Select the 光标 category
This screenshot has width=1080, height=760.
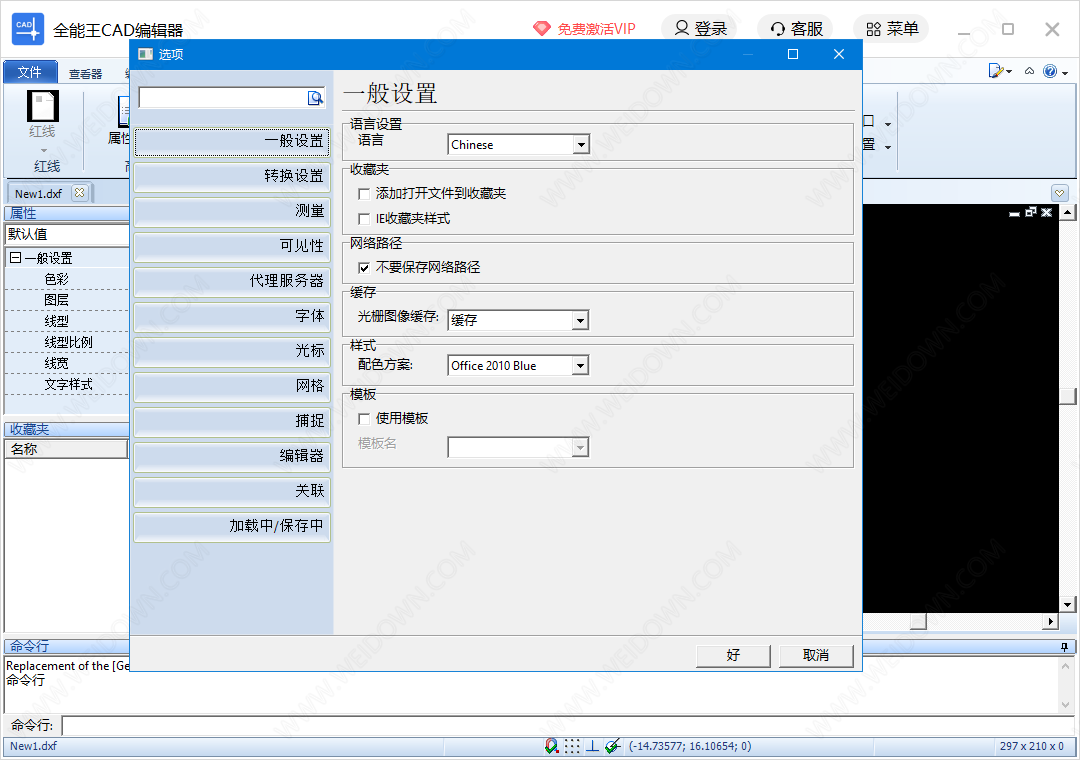[x=232, y=351]
